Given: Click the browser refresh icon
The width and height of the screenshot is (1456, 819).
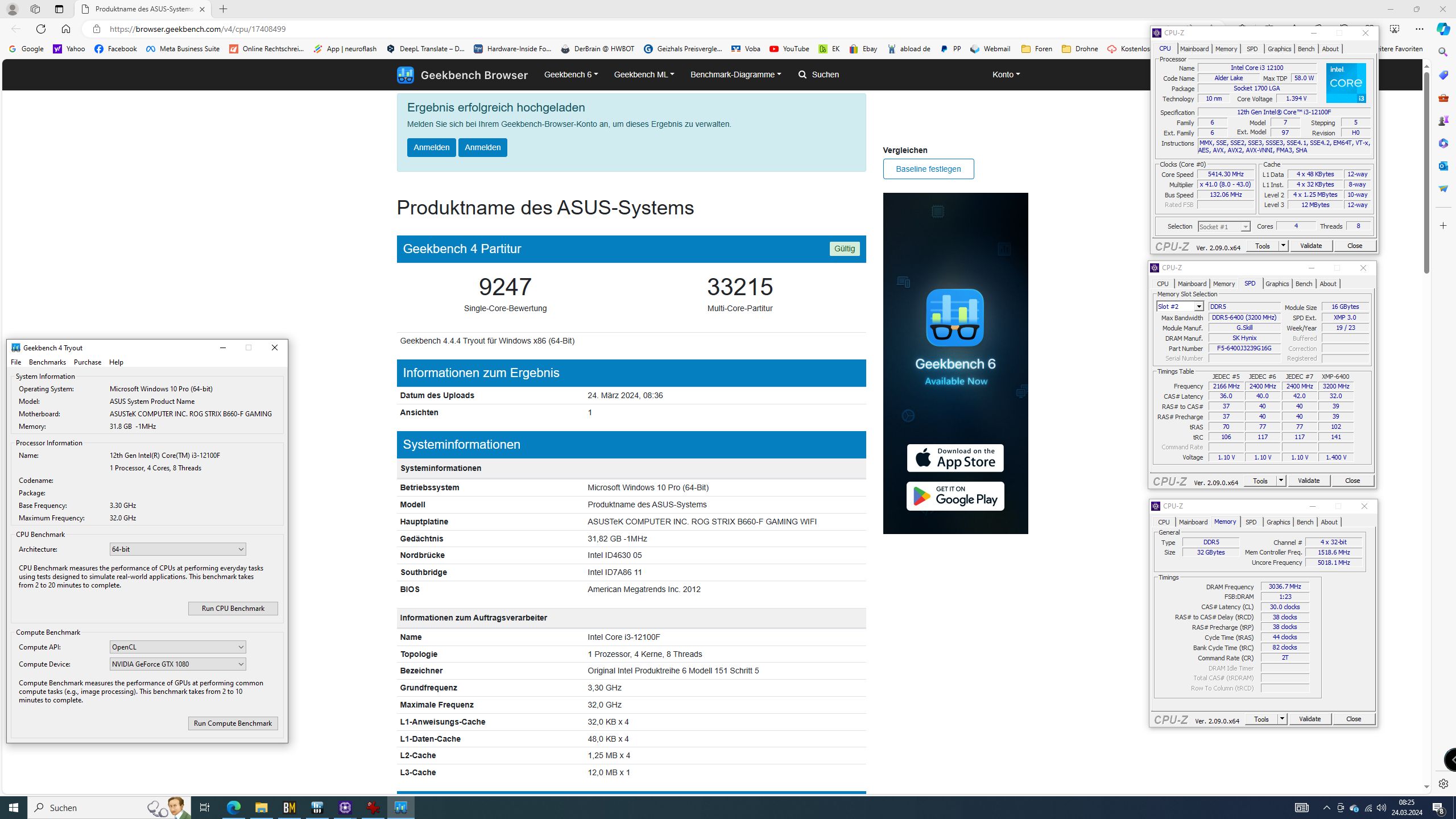Looking at the screenshot, I should 40,29.
